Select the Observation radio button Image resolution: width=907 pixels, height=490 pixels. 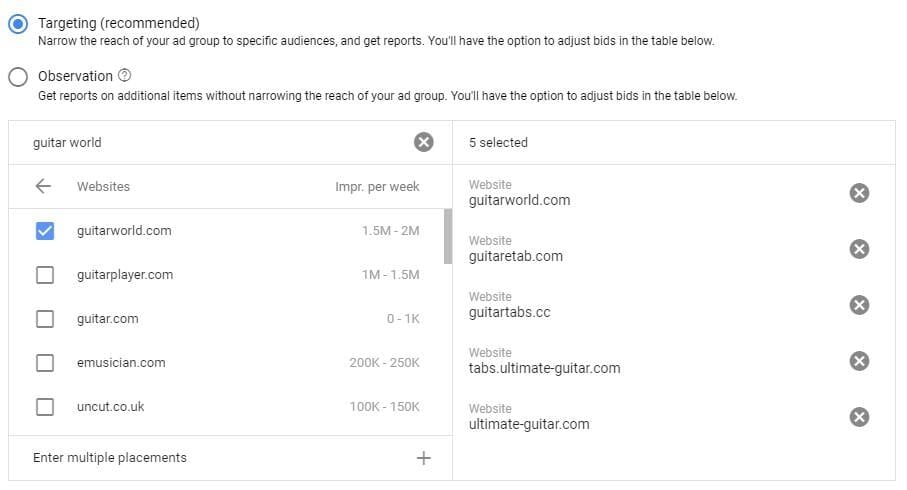(x=18, y=77)
